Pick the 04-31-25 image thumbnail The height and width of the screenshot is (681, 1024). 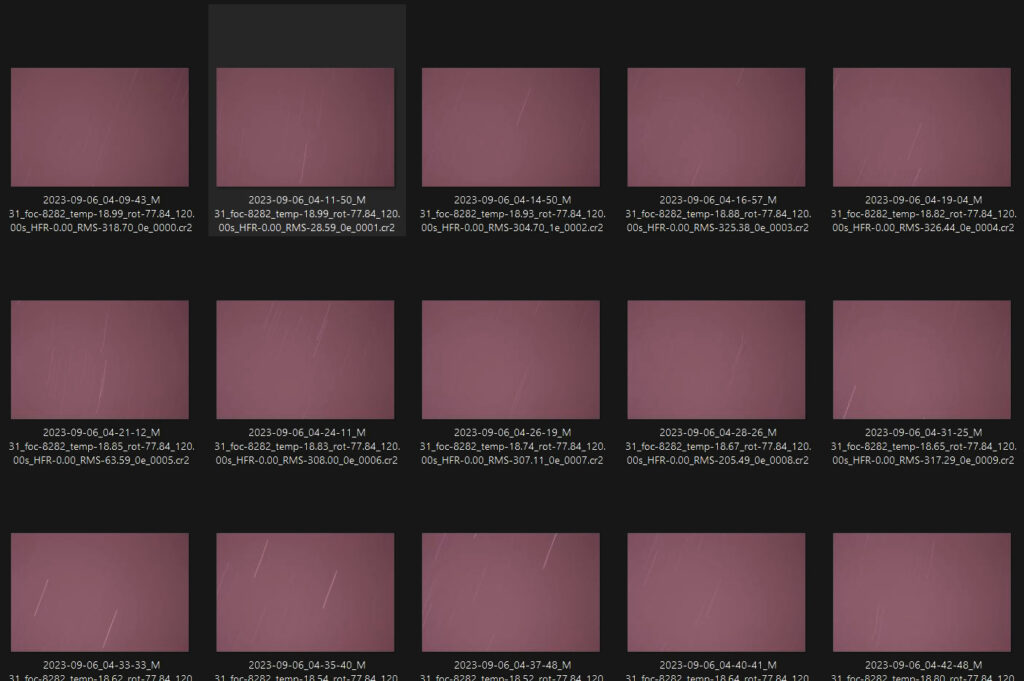tap(921, 359)
